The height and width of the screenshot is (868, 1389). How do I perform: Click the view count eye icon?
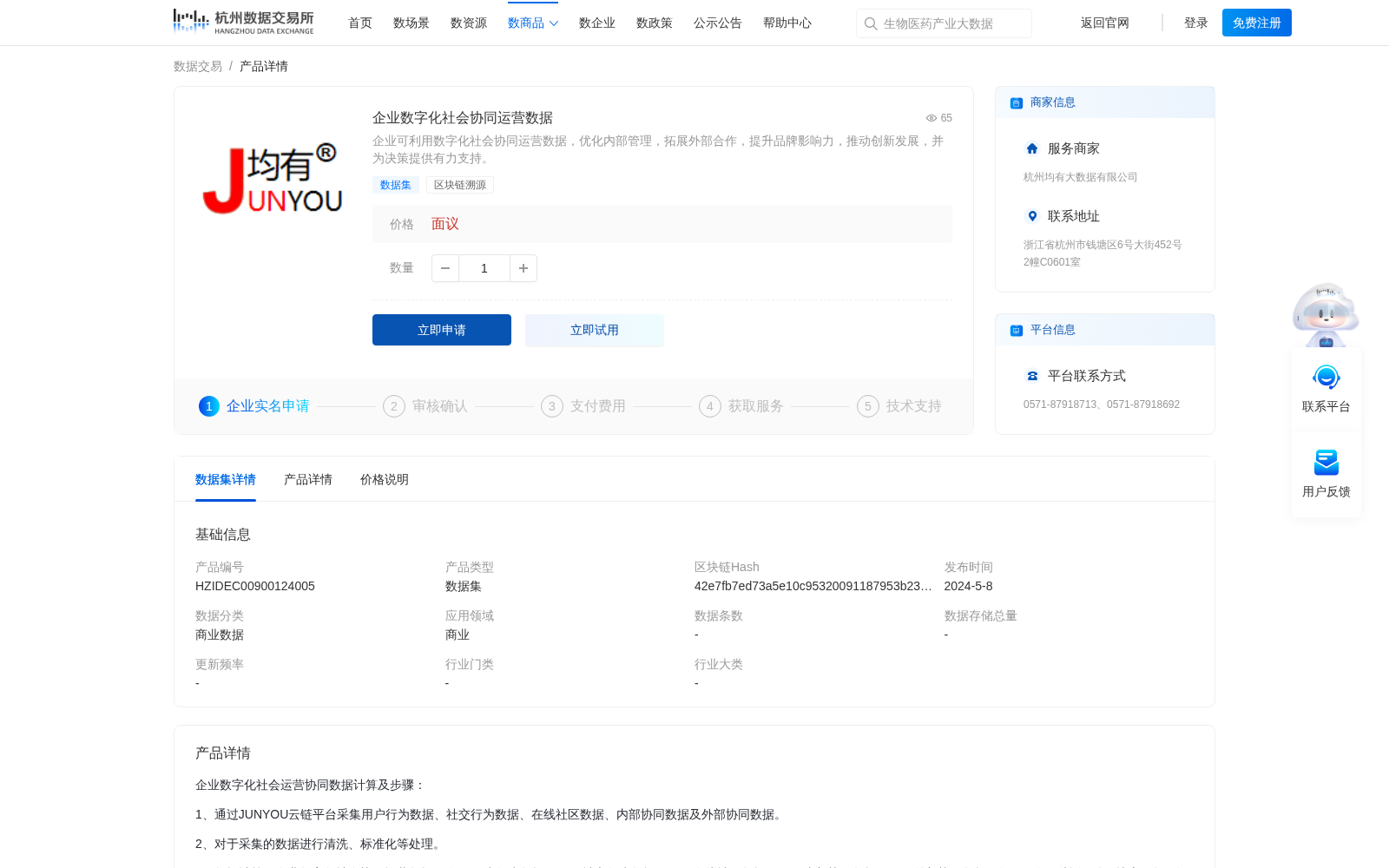[x=931, y=118]
